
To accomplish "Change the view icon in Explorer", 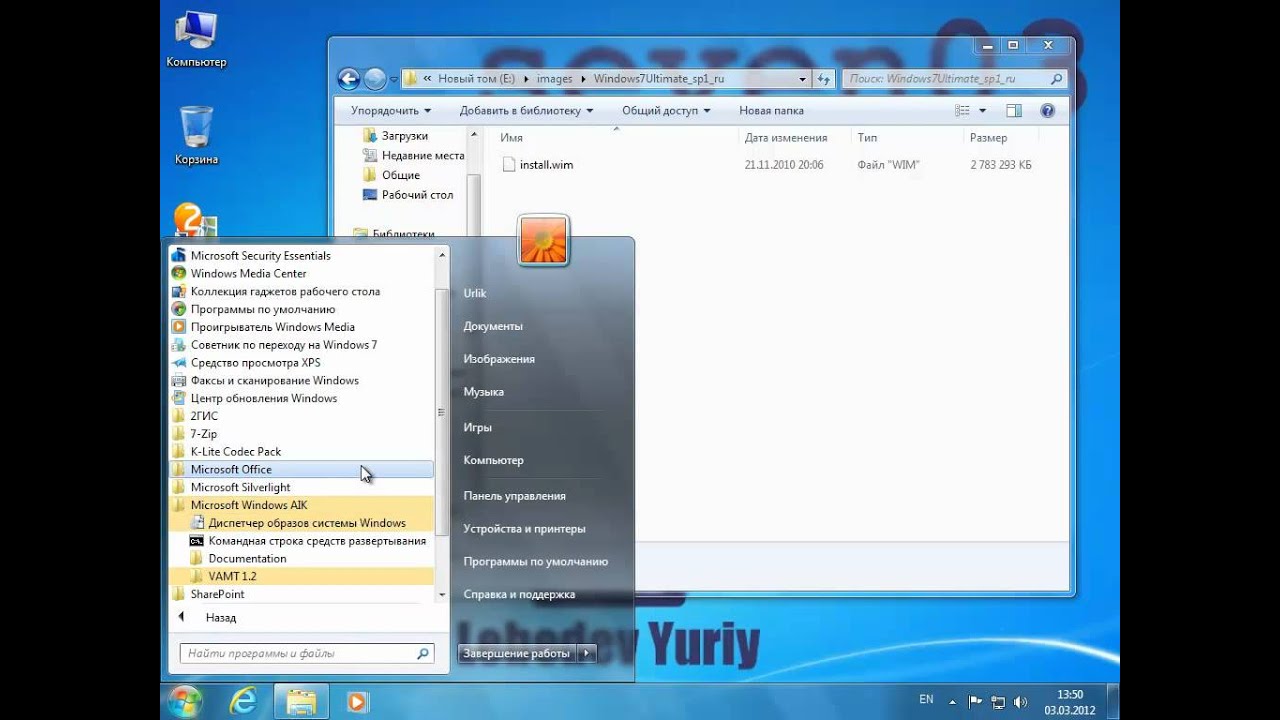I will click(962, 111).
